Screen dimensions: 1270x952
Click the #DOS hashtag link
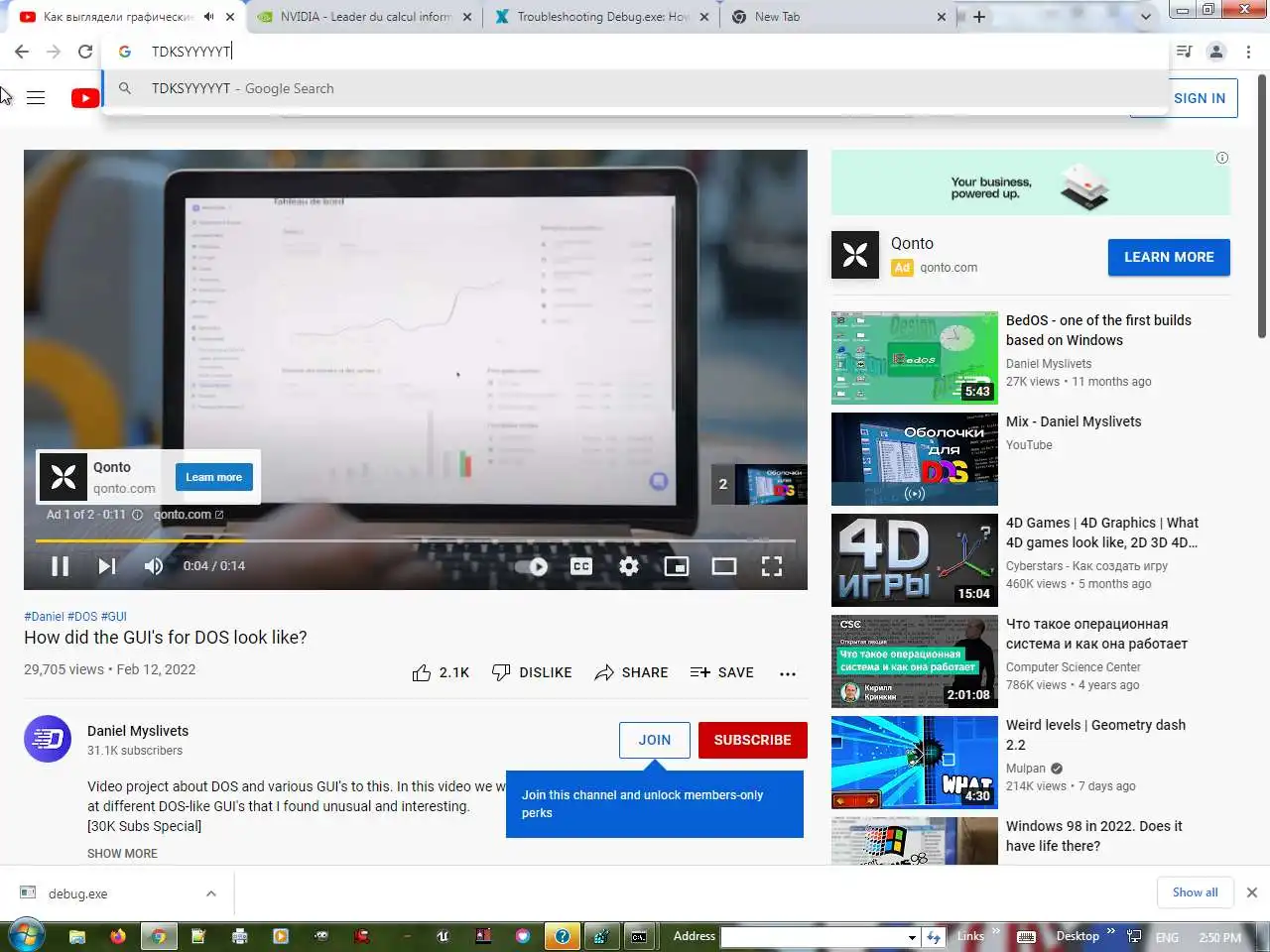[x=82, y=617]
